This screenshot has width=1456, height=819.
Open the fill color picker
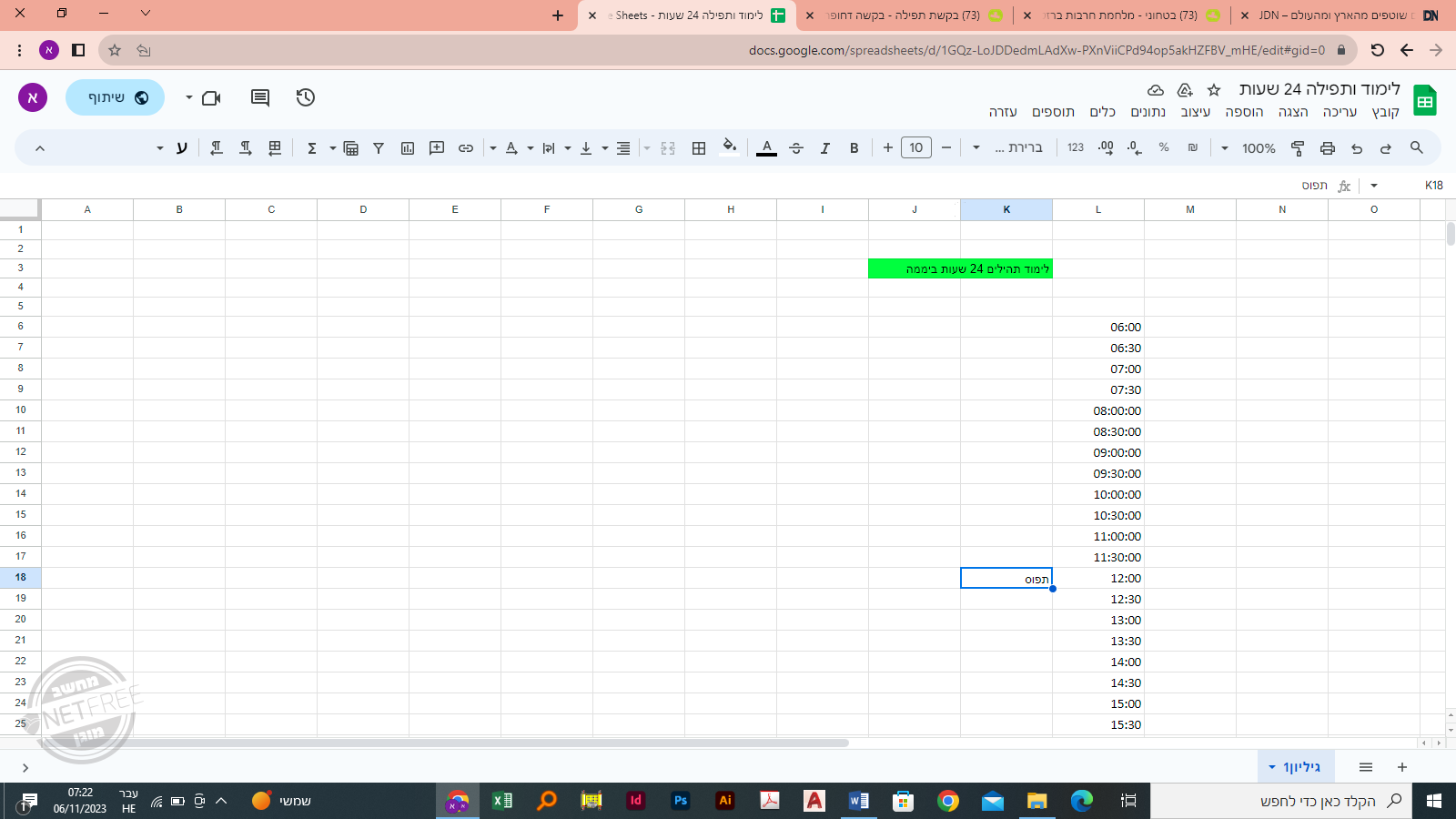(729, 147)
